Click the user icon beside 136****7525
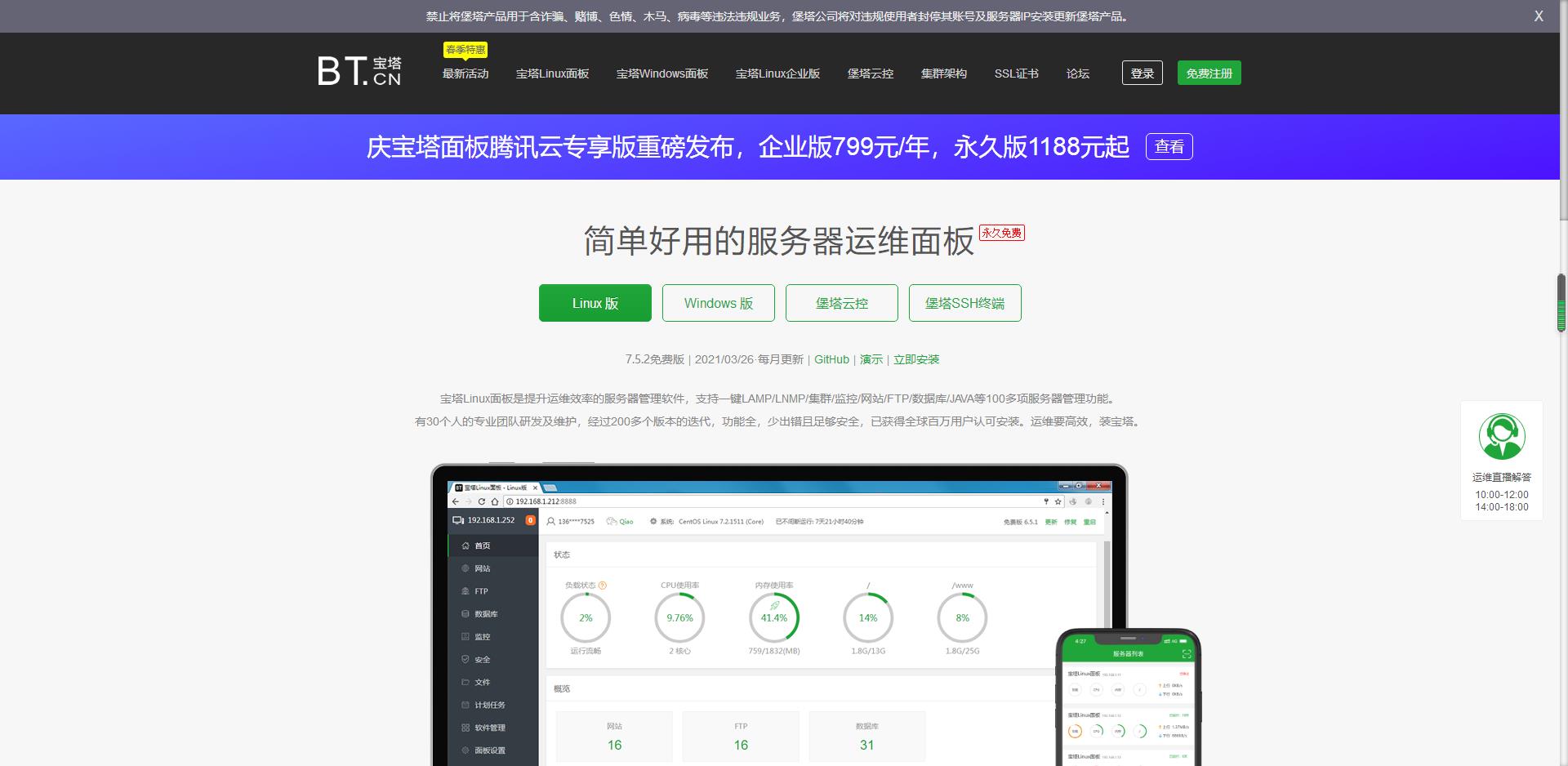This screenshot has width=1568, height=766. pyautogui.click(x=551, y=521)
